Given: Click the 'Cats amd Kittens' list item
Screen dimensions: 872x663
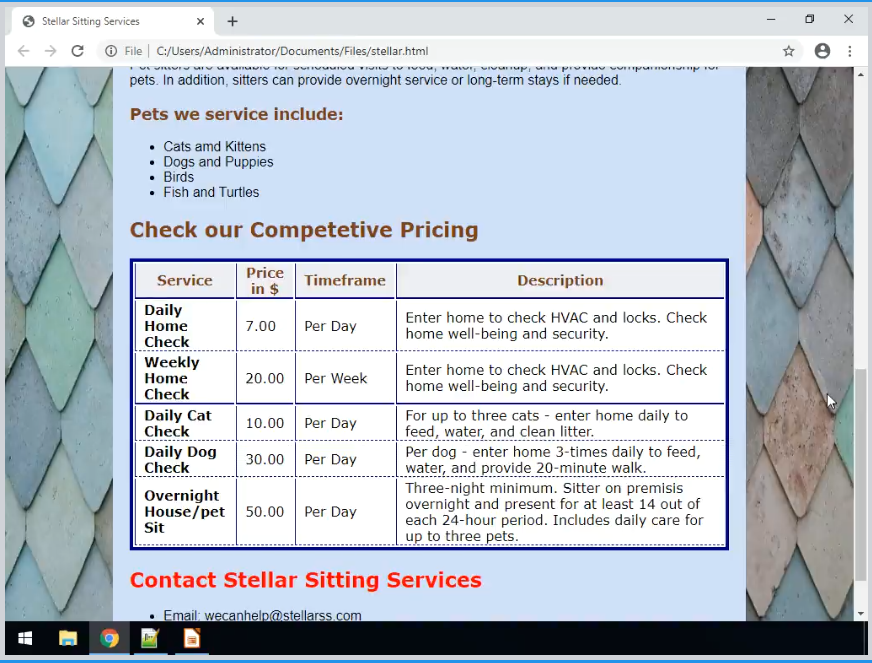Looking at the screenshot, I should coord(215,146).
